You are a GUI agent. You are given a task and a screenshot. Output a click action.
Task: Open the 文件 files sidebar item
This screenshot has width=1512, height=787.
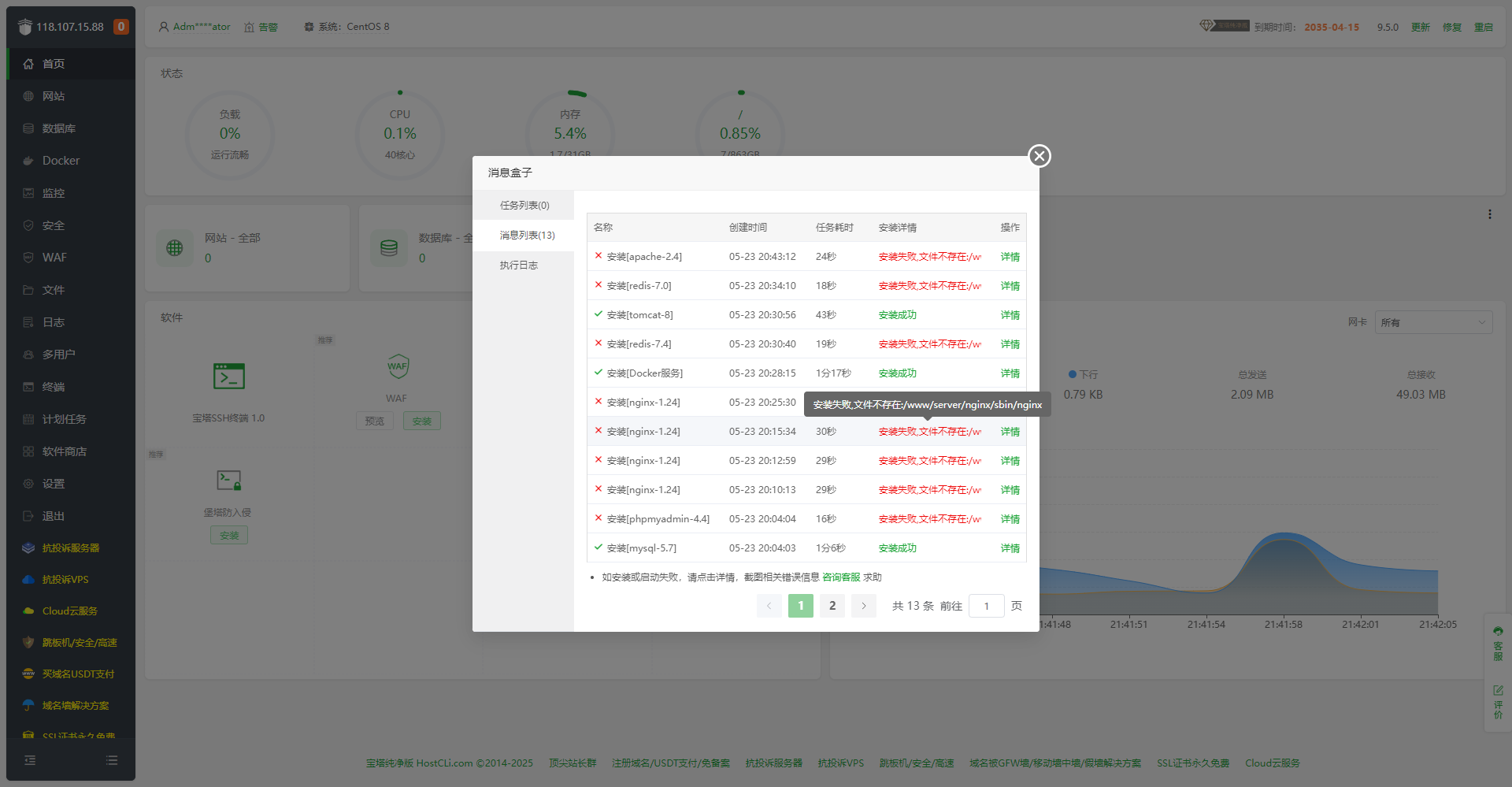coord(71,290)
